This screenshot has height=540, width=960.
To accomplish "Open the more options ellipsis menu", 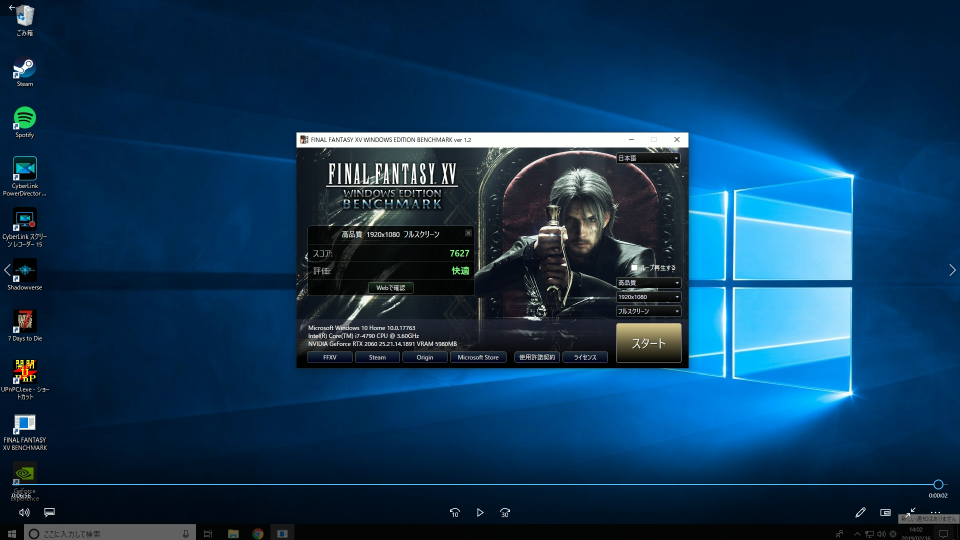I will [936, 511].
